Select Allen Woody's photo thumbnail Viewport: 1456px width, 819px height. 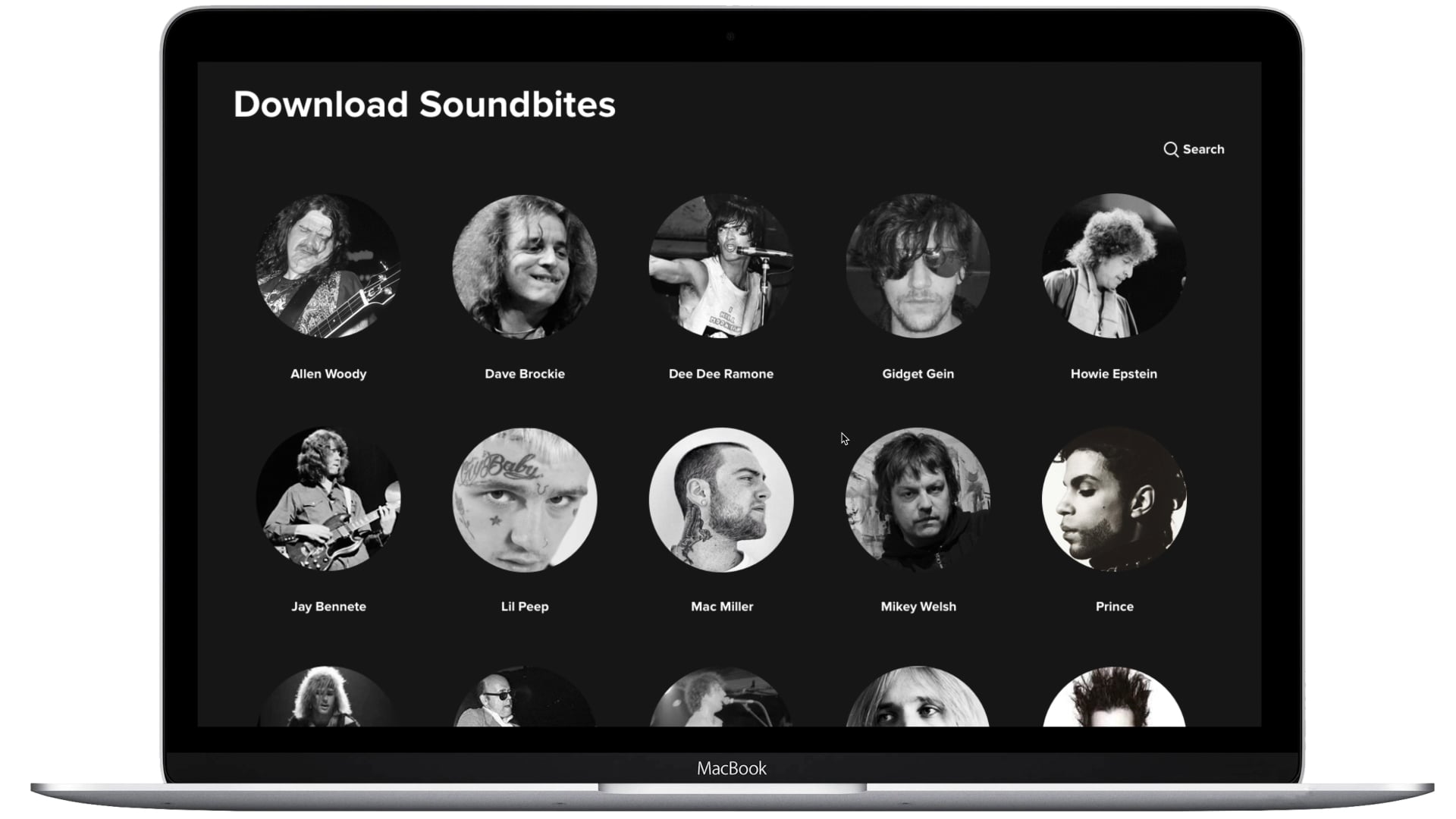(328, 266)
